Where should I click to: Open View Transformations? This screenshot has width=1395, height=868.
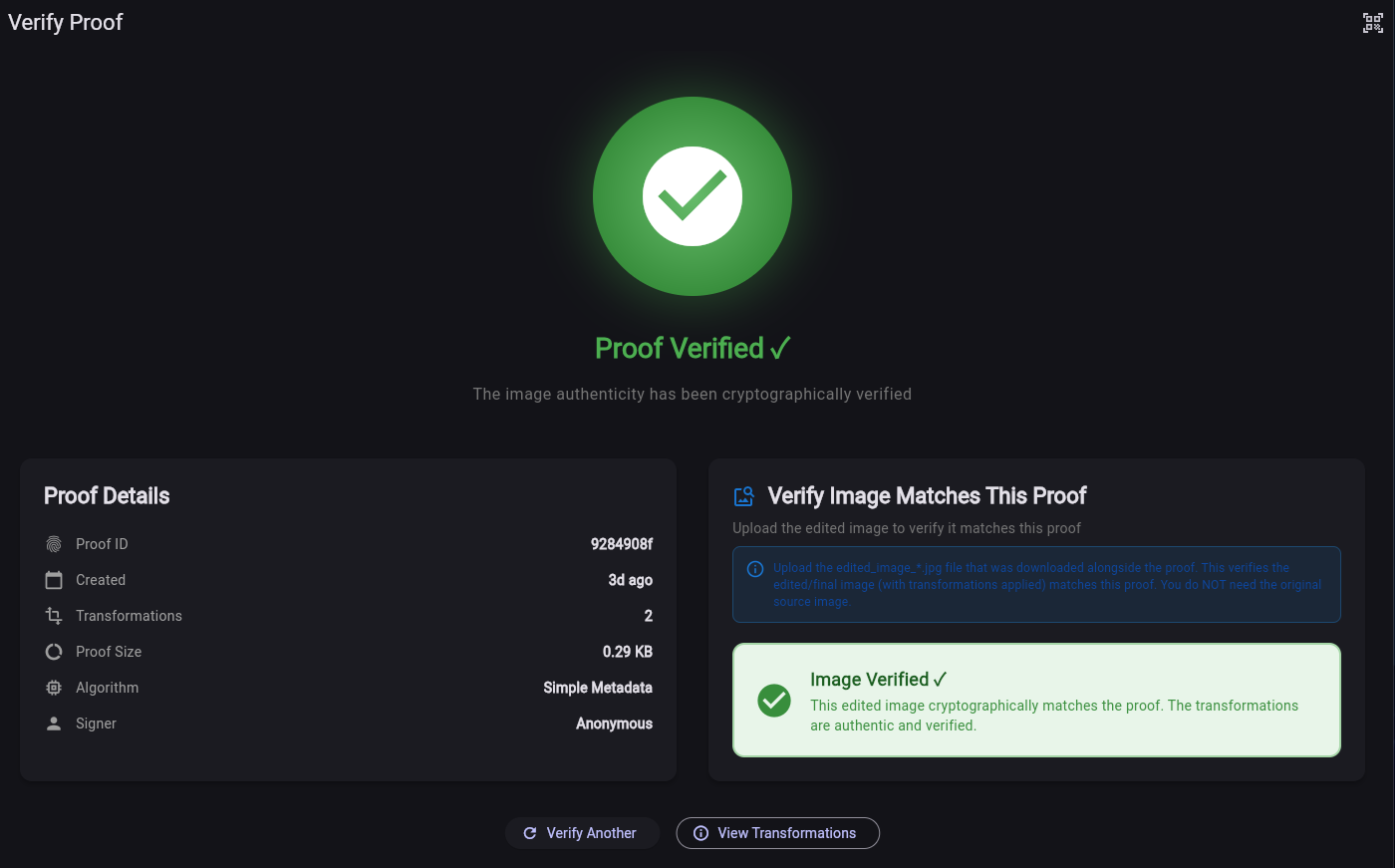777,833
